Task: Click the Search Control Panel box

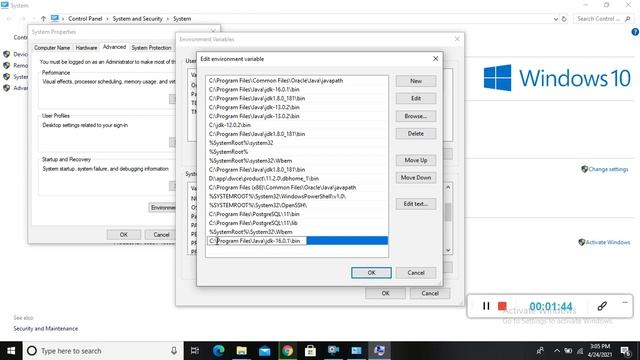Action: click(603, 19)
